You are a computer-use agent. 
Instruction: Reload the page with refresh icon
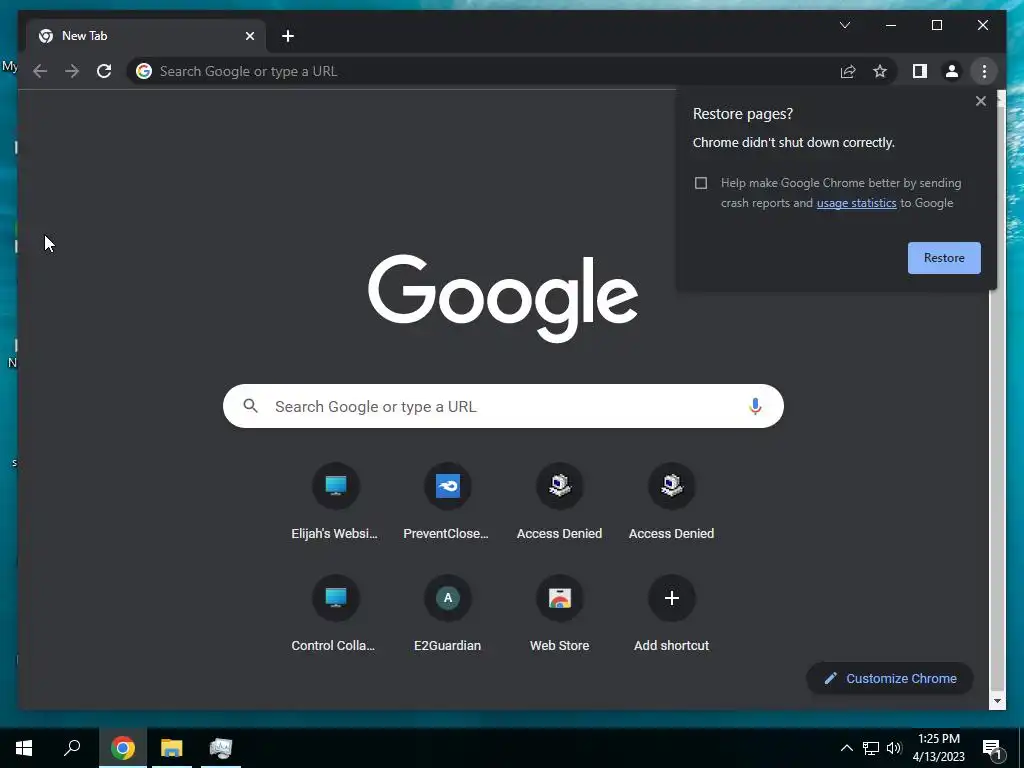(x=104, y=71)
